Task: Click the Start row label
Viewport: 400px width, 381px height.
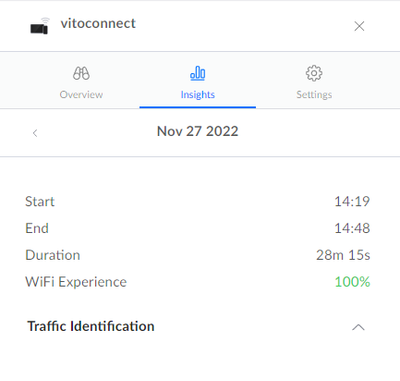Action: pyautogui.click(x=40, y=201)
